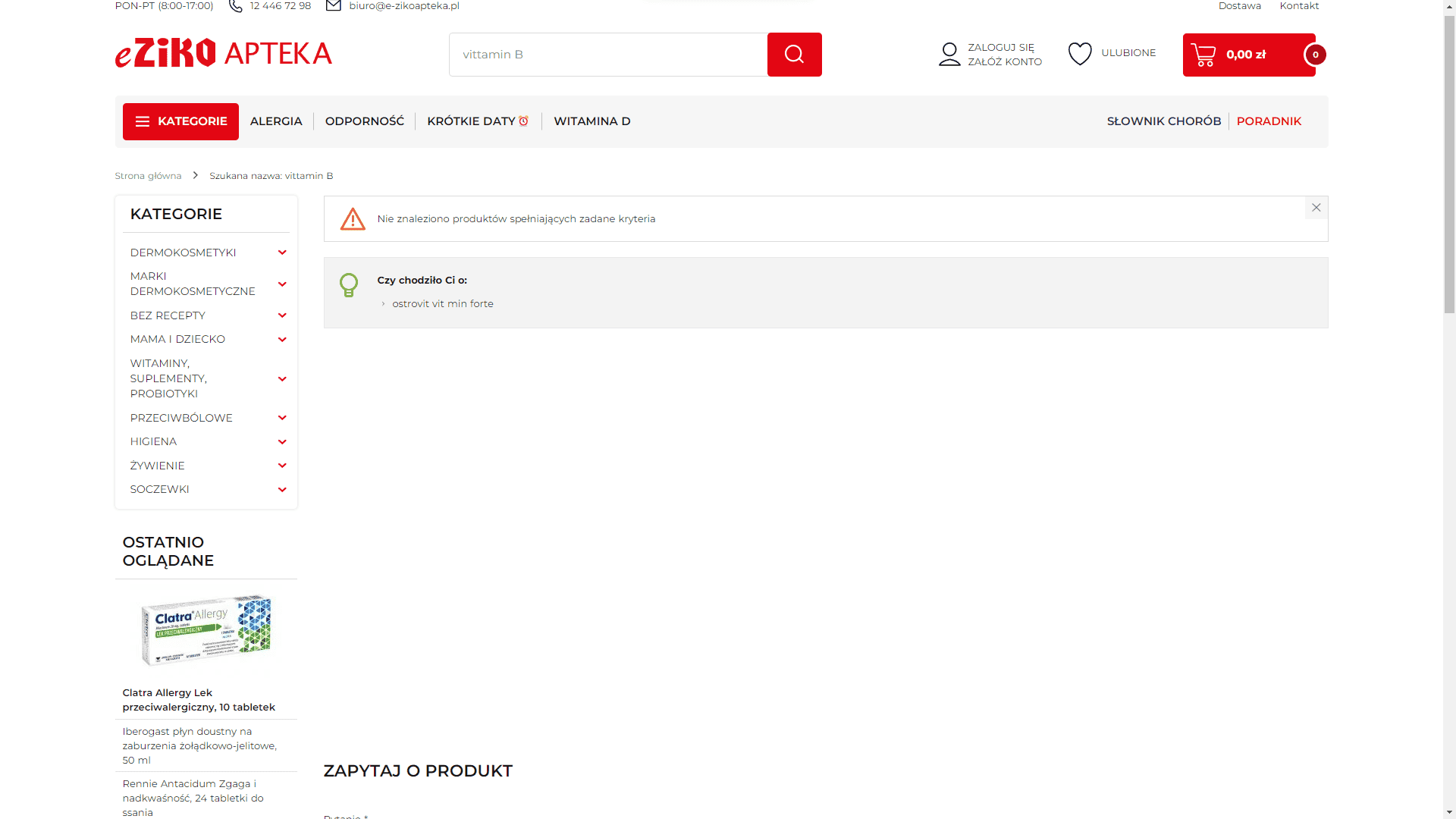Click the red magnifier search button
This screenshot has width=1456, height=819.
tap(794, 55)
